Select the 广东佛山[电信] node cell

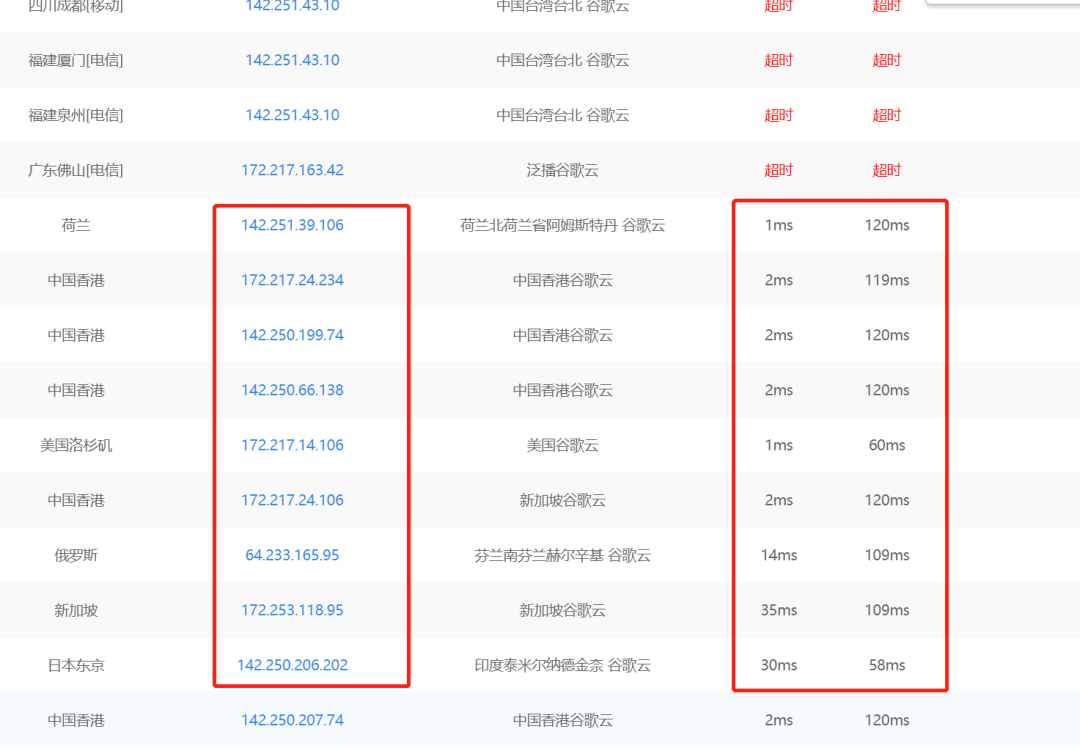click(76, 171)
